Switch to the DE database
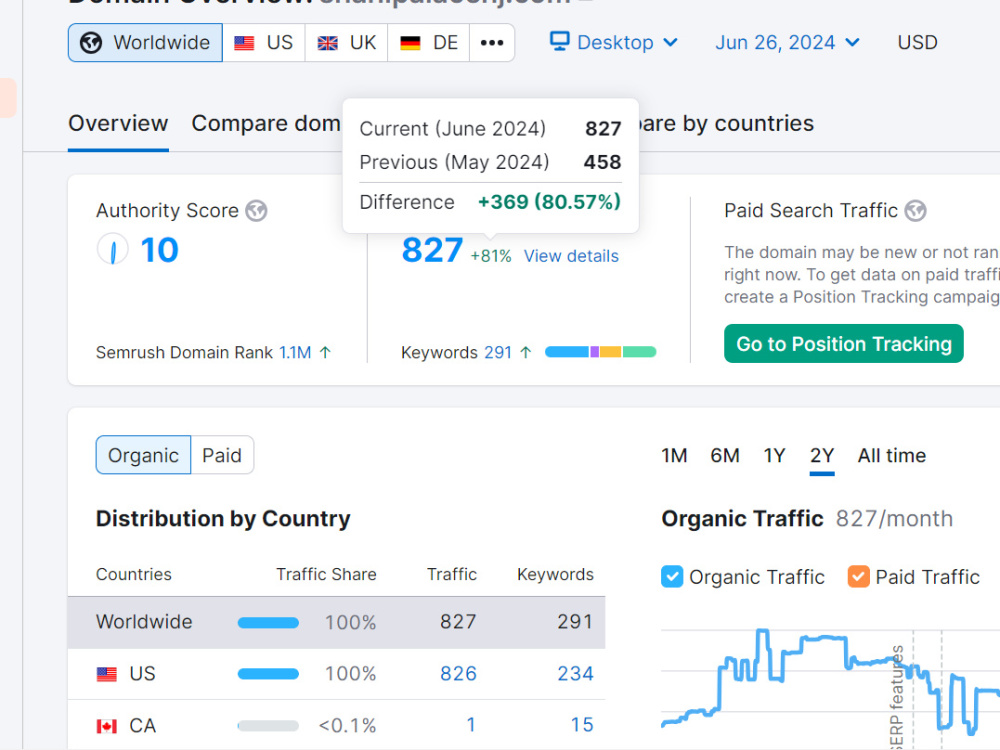Image resolution: width=1000 pixels, height=750 pixels. pyautogui.click(x=429, y=43)
